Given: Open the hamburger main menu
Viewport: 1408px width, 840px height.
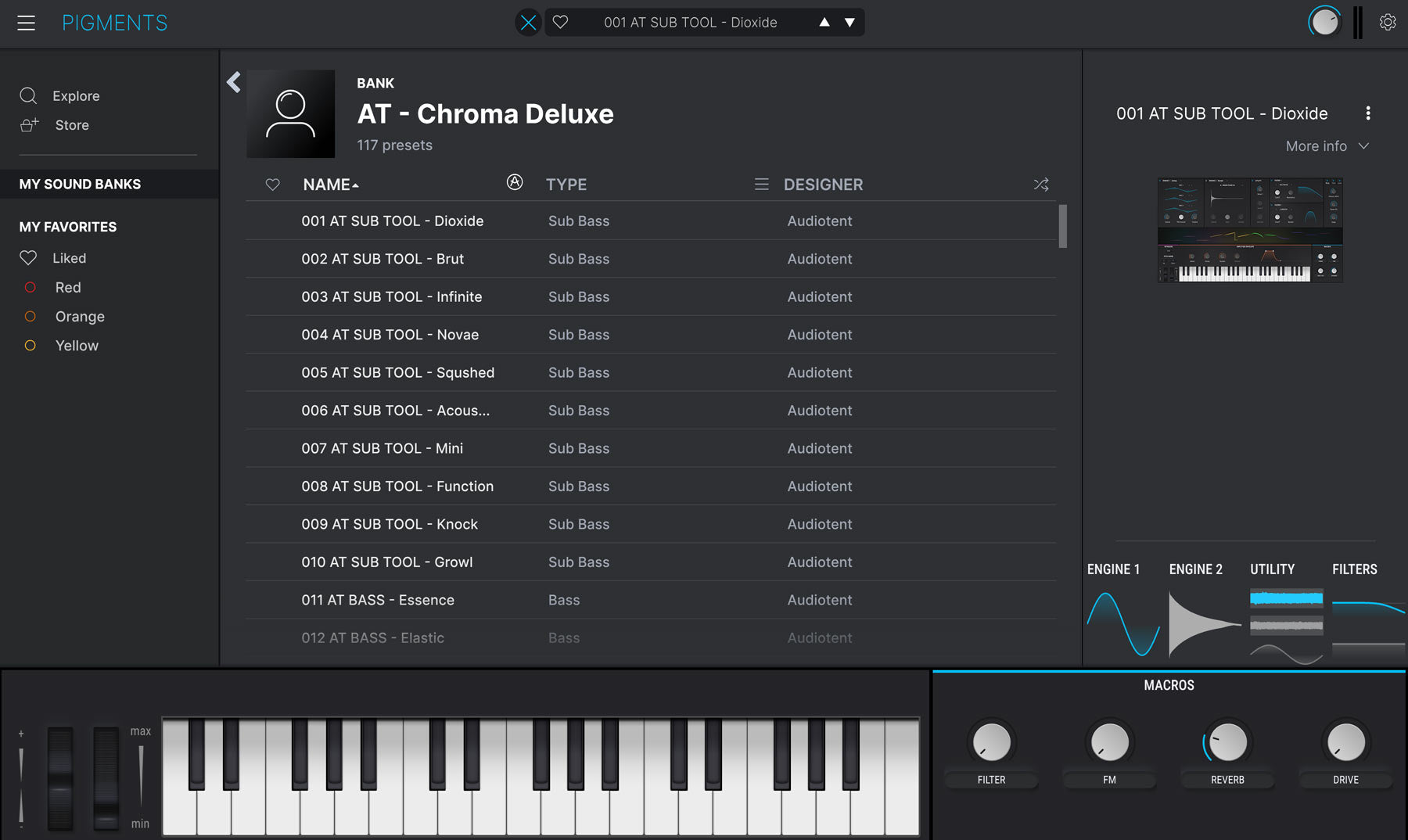Looking at the screenshot, I should point(27,23).
